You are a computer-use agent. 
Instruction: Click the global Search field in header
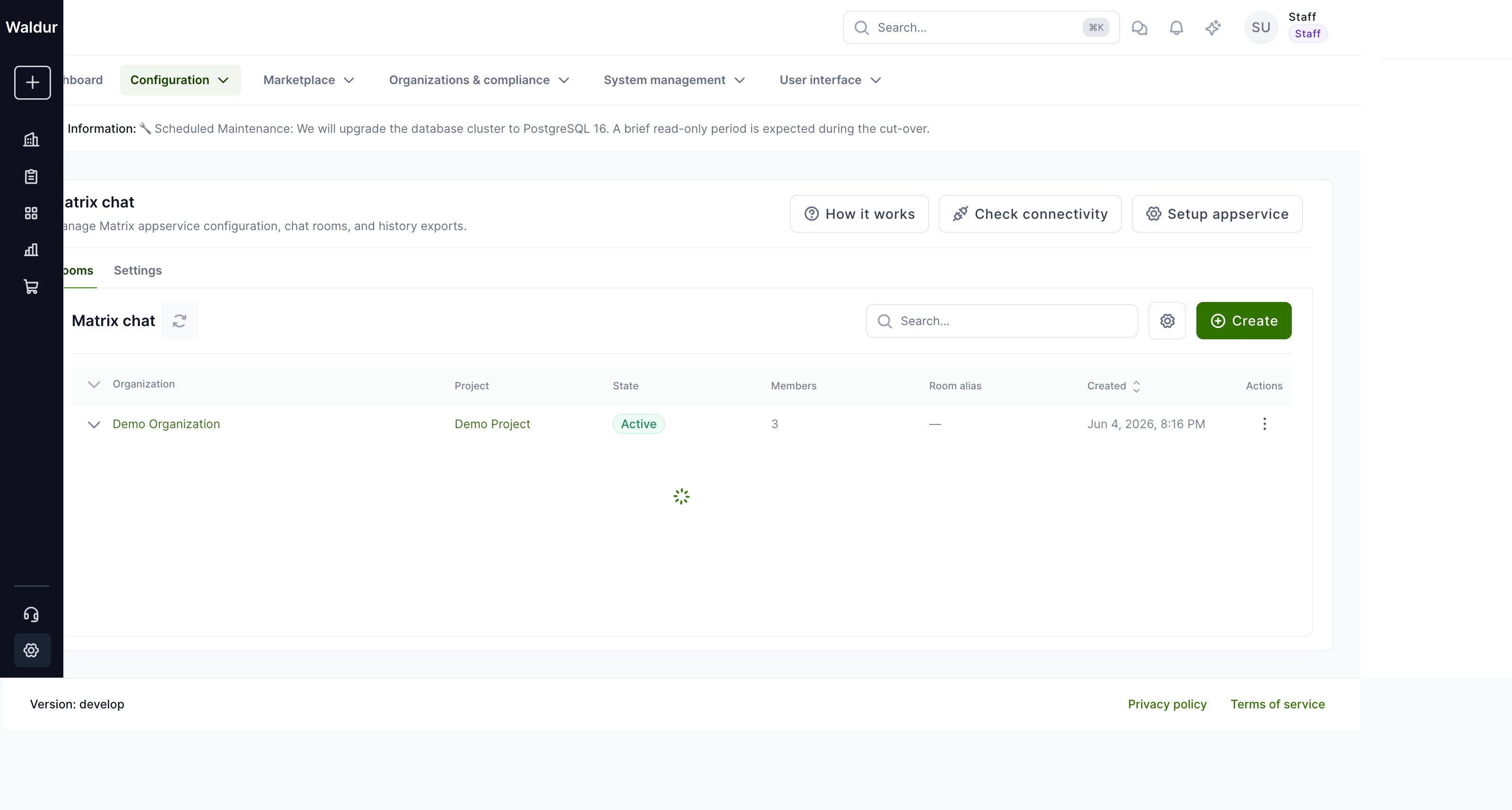tap(981, 27)
